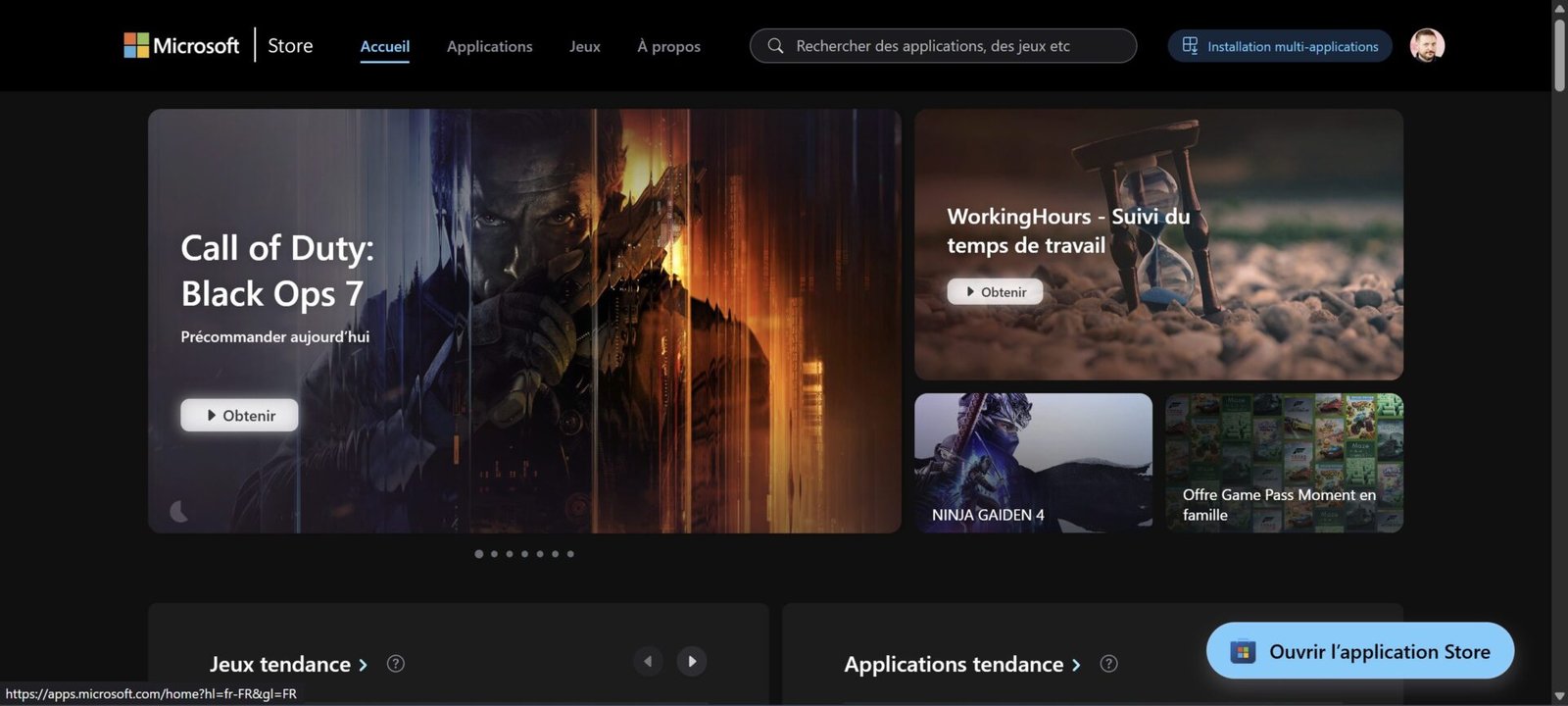Show next trending games with right arrow
This screenshot has width=1568, height=706.
click(692, 662)
